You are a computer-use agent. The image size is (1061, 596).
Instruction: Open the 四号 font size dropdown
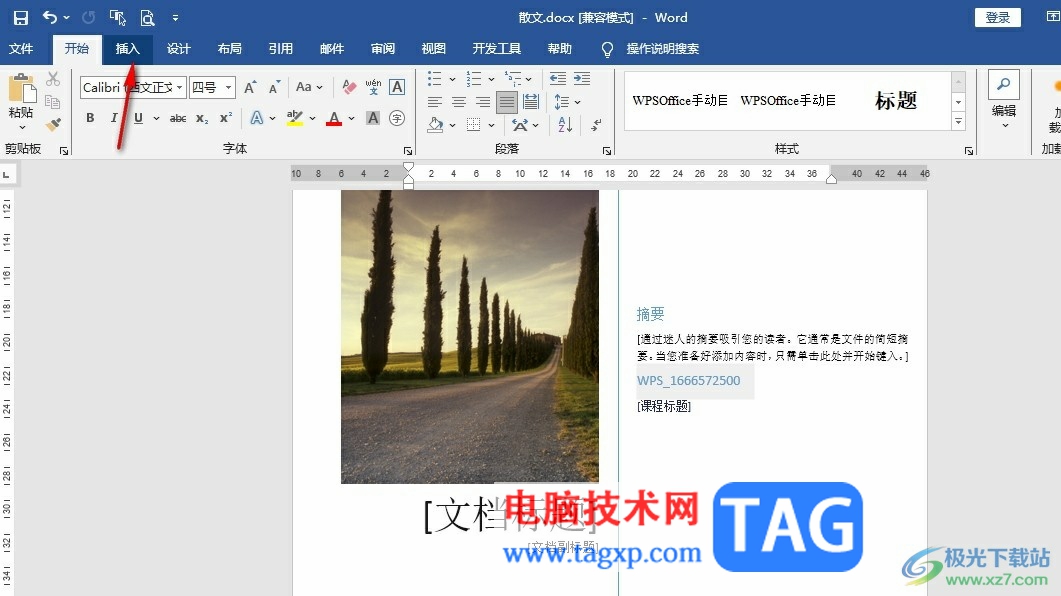(x=229, y=87)
